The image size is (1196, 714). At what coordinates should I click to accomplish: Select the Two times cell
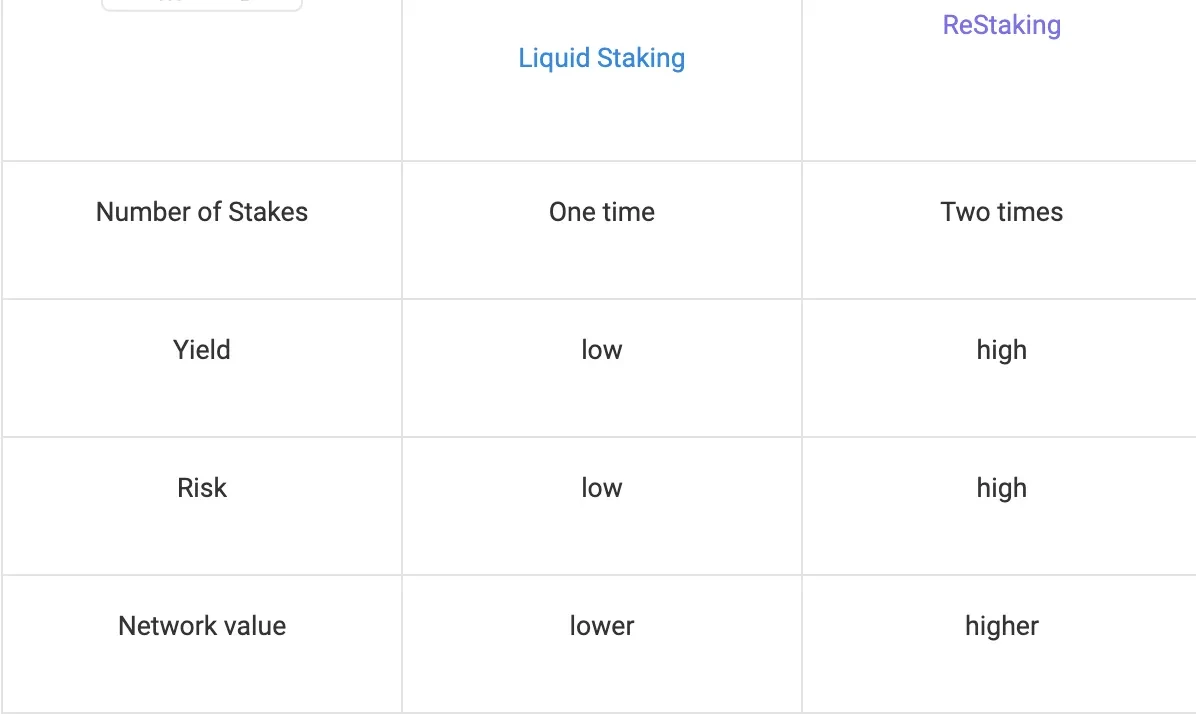tap(1001, 212)
